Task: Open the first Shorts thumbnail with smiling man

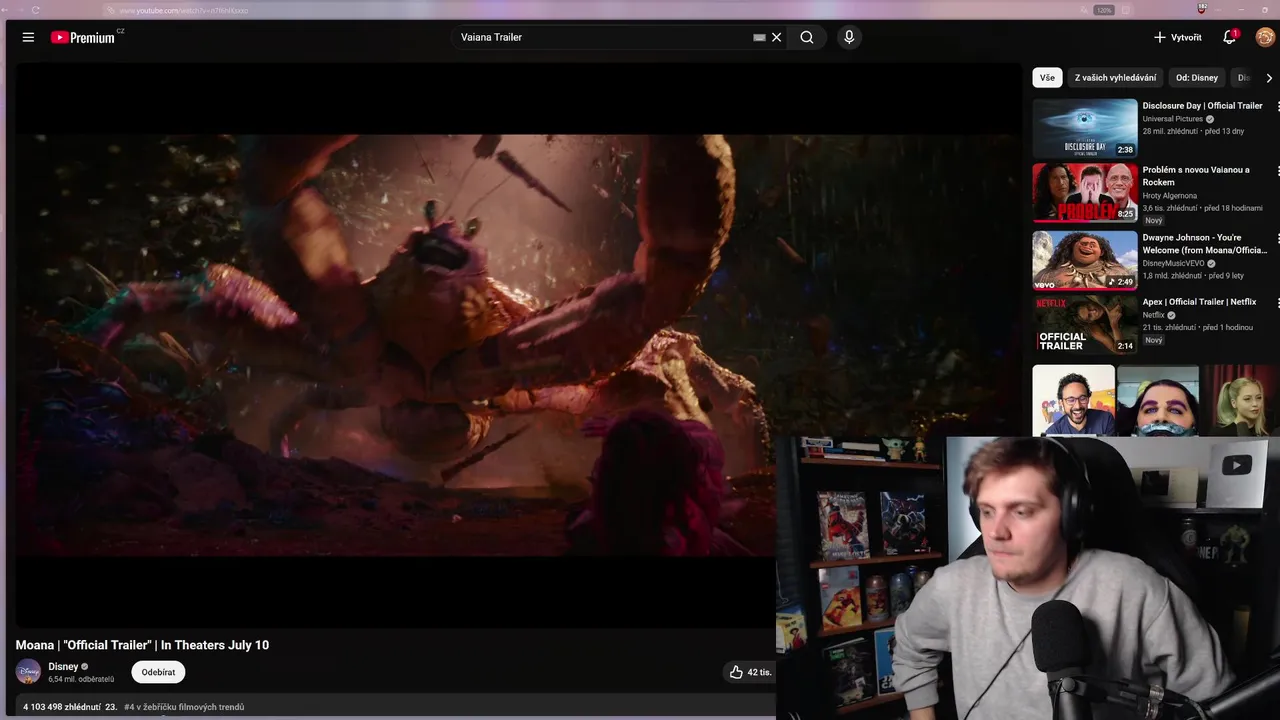Action: coord(1073,400)
